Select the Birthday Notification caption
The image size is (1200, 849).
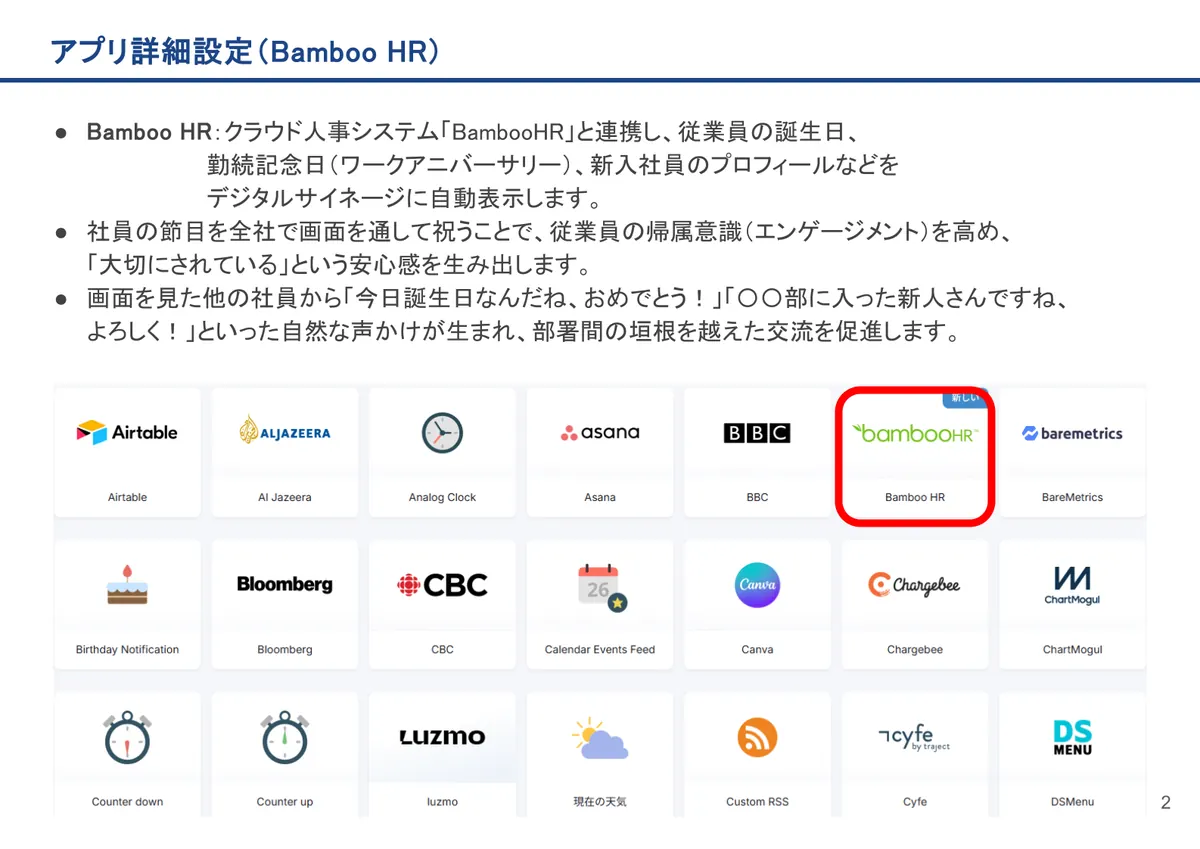pyautogui.click(x=127, y=649)
